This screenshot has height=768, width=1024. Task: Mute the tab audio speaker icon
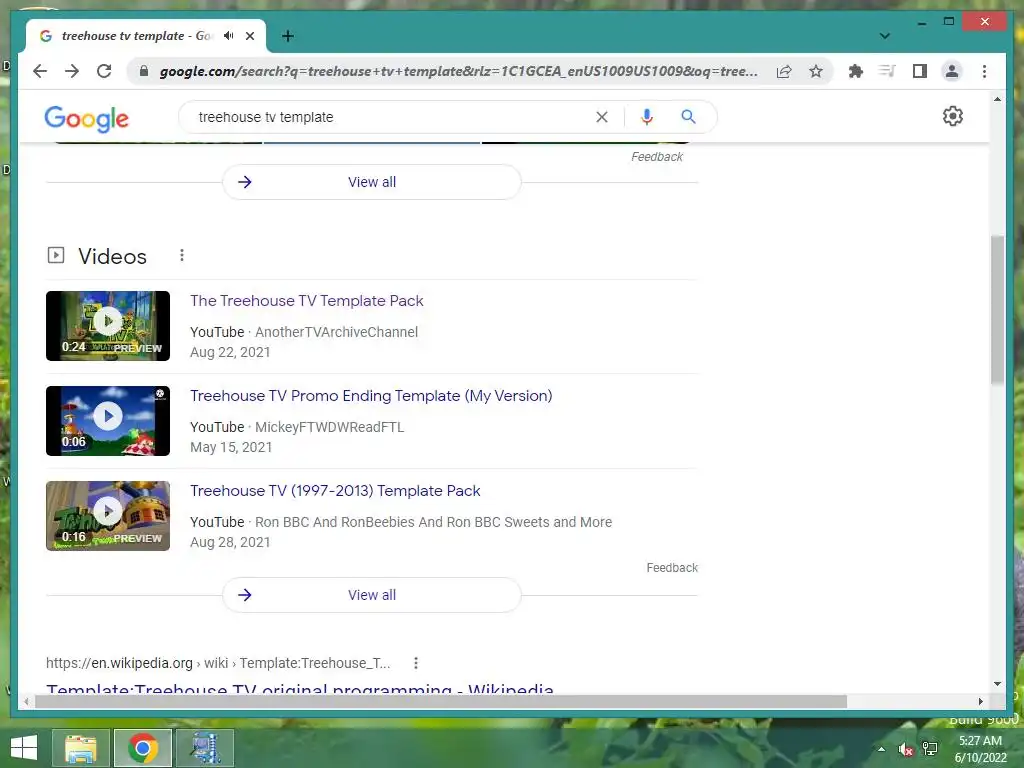click(x=229, y=36)
